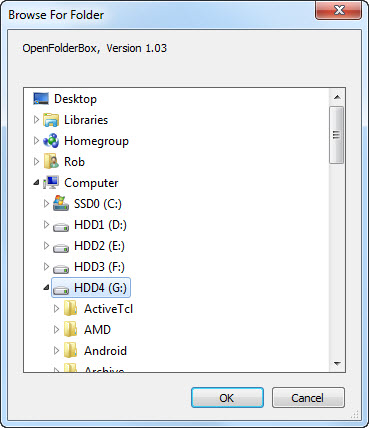Click the scrollbar up arrow

pyautogui.click(x=337, y=97)
